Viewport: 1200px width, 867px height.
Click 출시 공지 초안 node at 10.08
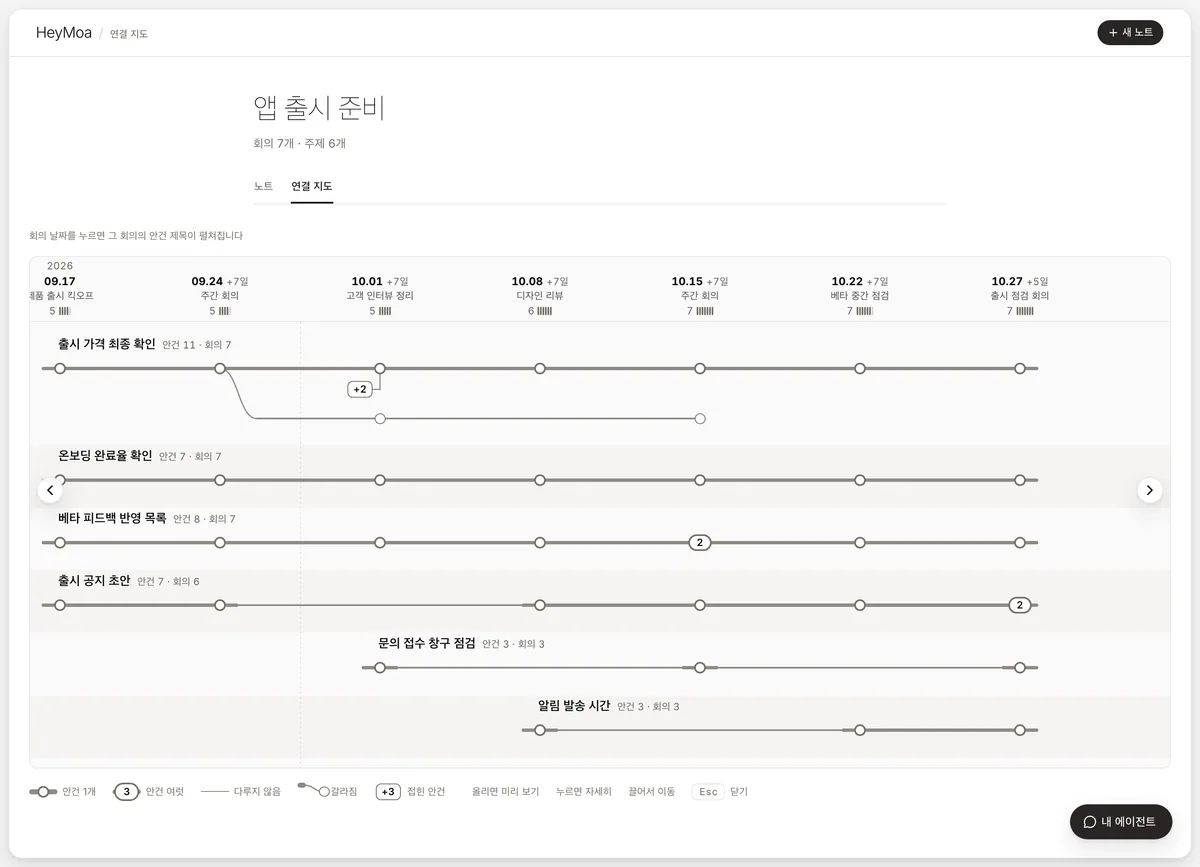540,605
